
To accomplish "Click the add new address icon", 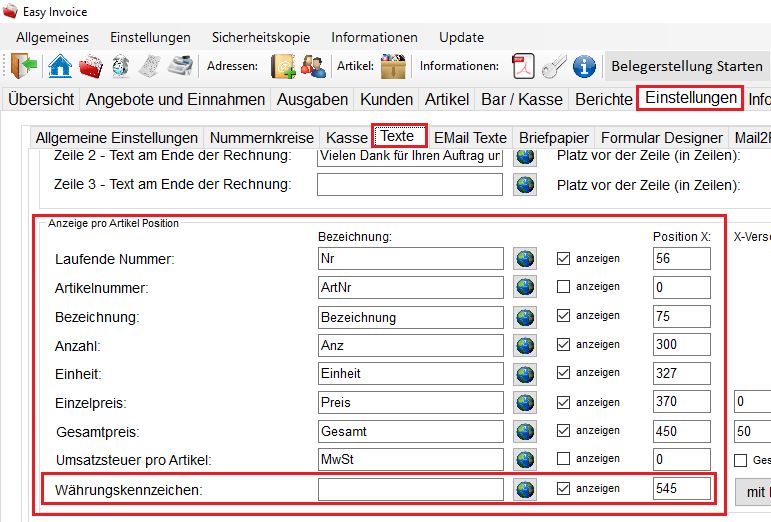I will (282, 67).
